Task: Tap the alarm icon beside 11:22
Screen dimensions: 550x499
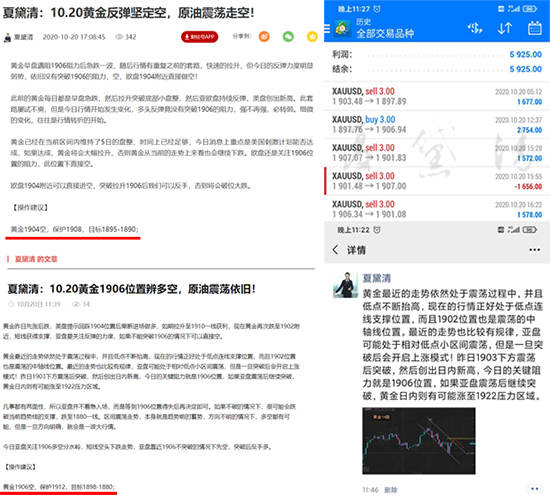Action: [377, 230]
